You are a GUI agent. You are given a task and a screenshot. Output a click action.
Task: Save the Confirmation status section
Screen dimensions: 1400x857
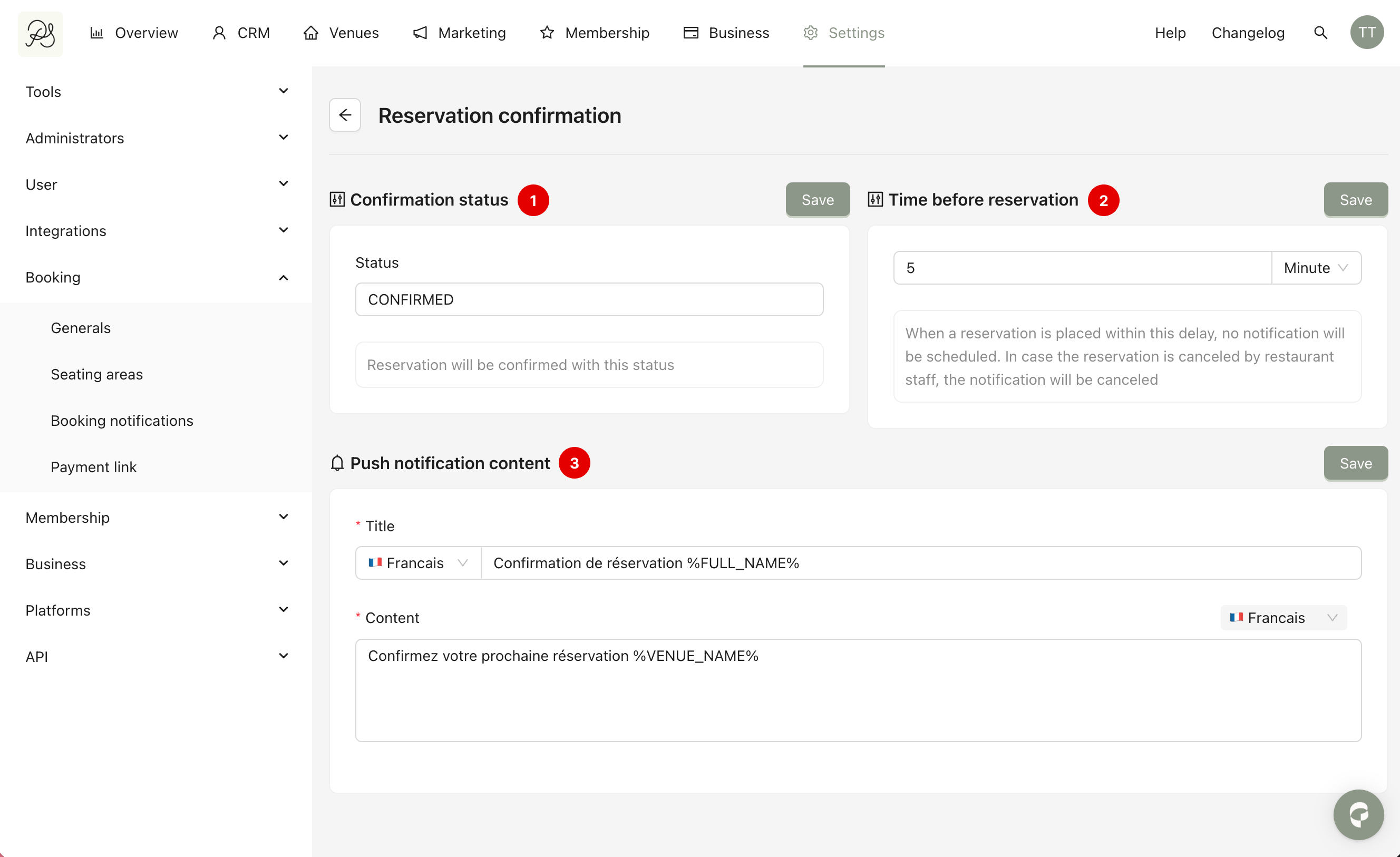click(817, 200)
